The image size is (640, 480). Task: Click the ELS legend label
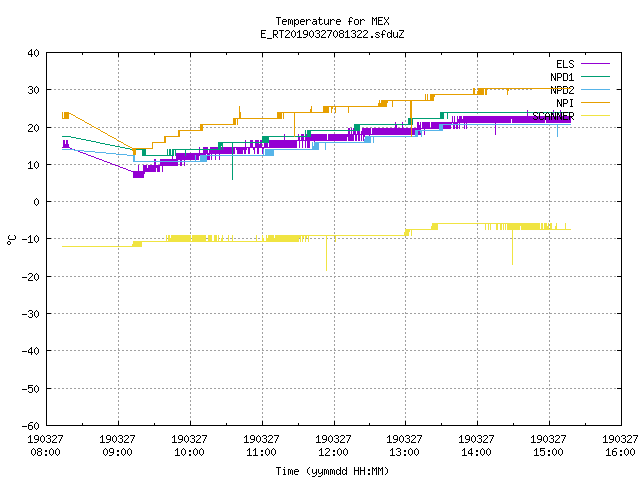tap(565, 64)
